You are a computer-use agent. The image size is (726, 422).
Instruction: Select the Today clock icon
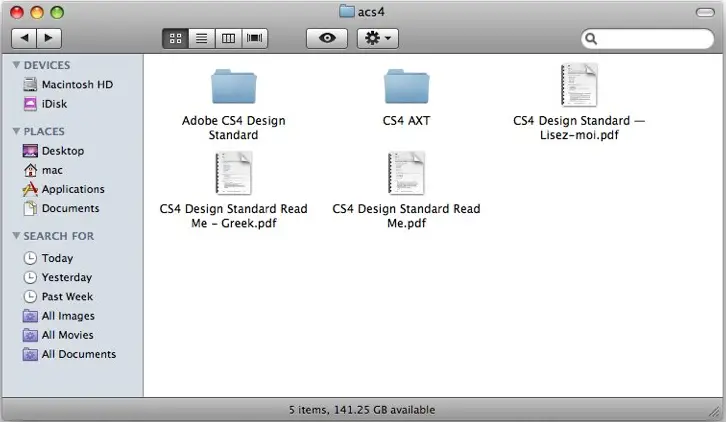[30, 258]
